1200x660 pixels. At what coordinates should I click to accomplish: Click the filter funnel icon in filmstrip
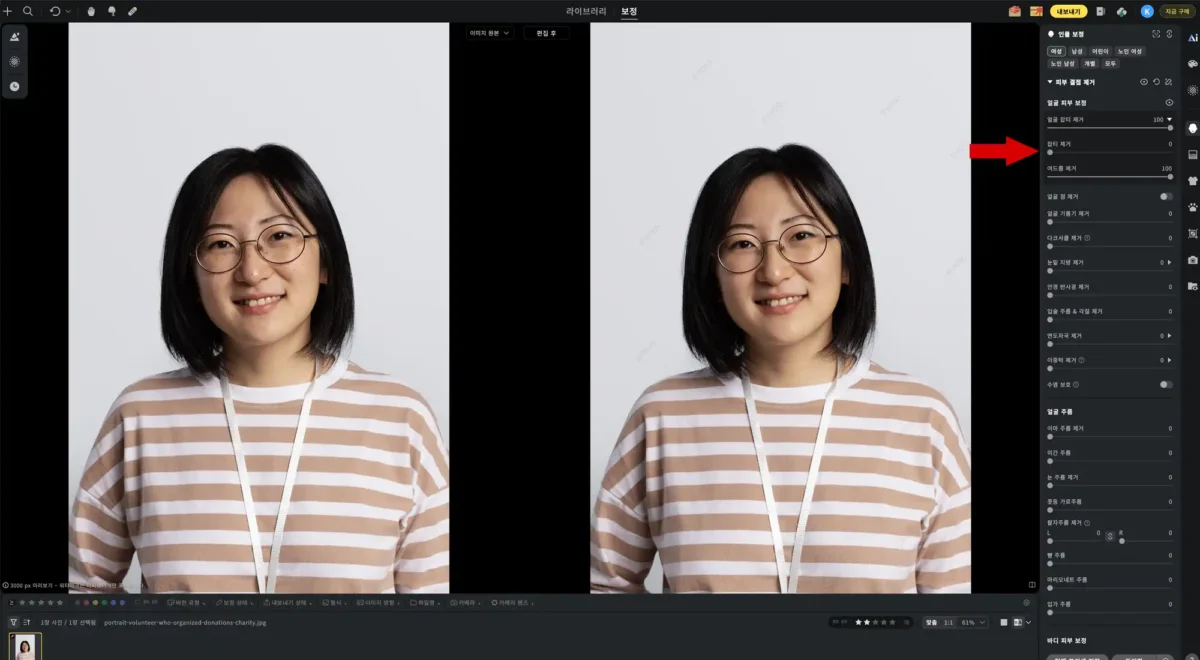coord(13,622)
